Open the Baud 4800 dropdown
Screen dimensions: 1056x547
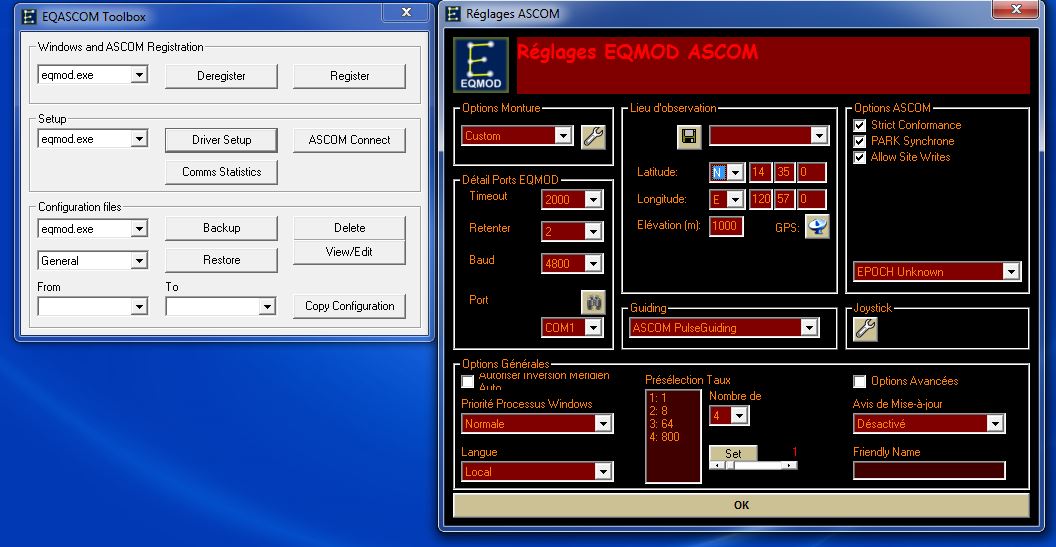[593, 264]
